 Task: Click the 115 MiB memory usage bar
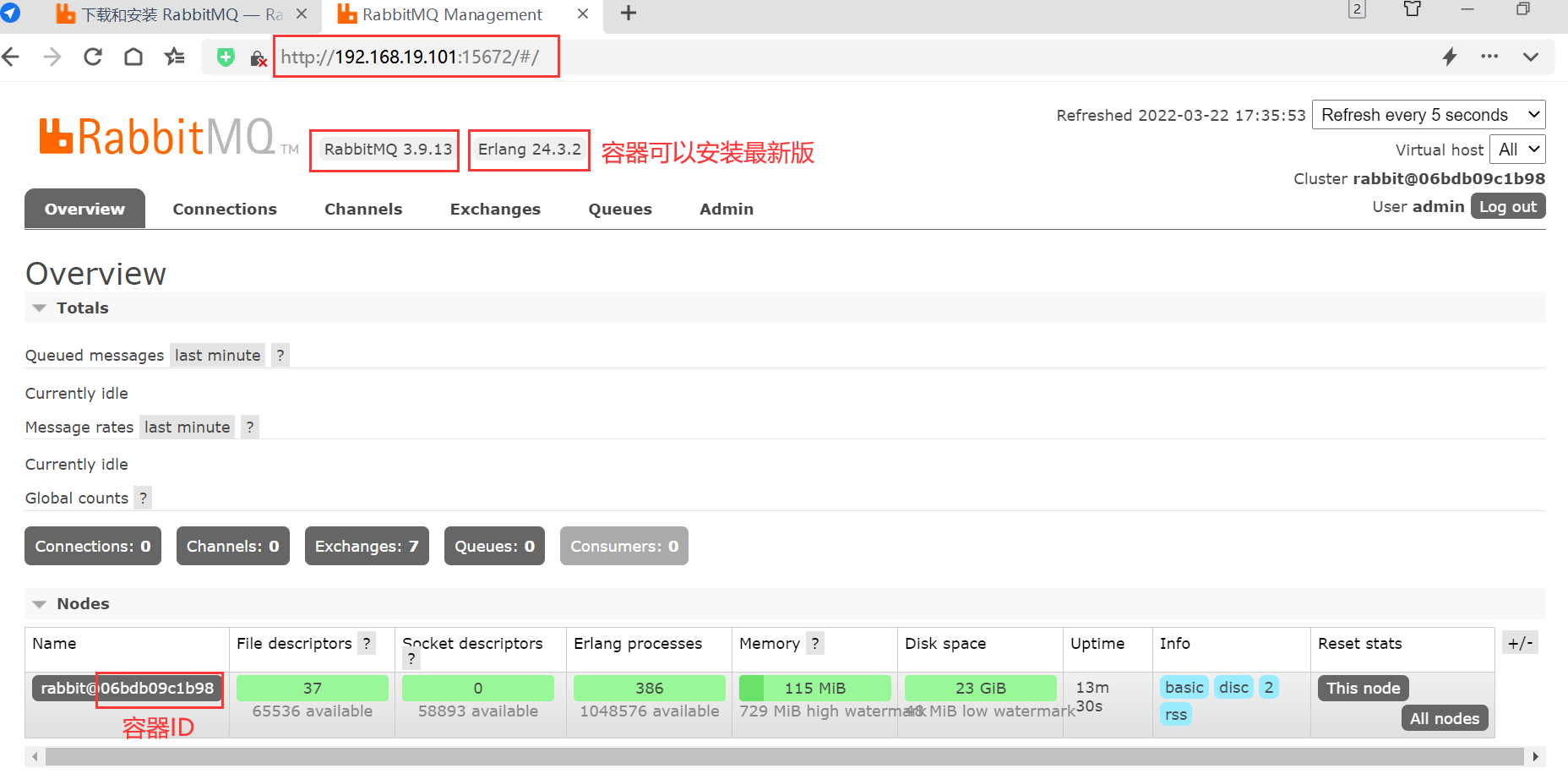tap(814, 688)
